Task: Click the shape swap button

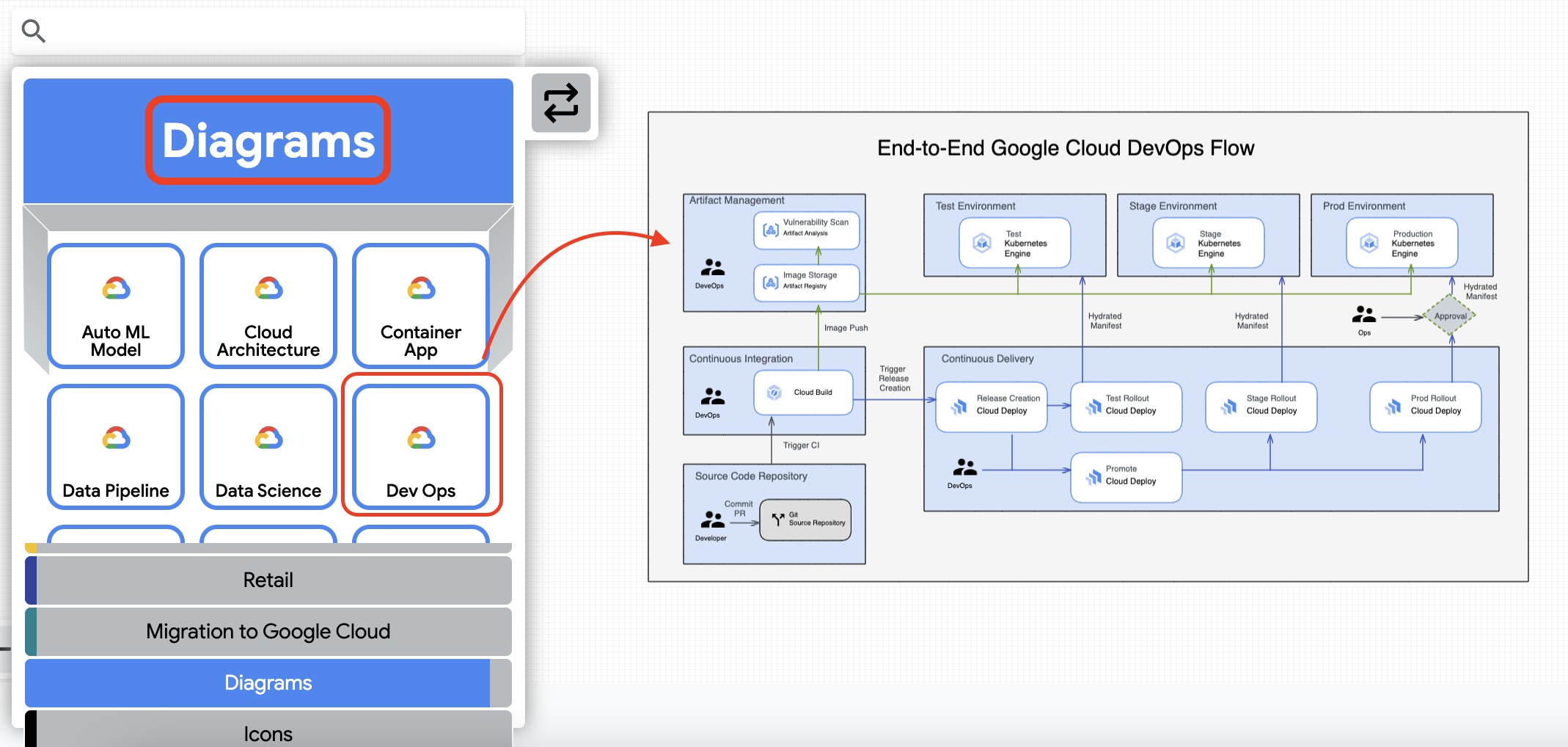Action: pyautogui.click(x=561, y=103)
